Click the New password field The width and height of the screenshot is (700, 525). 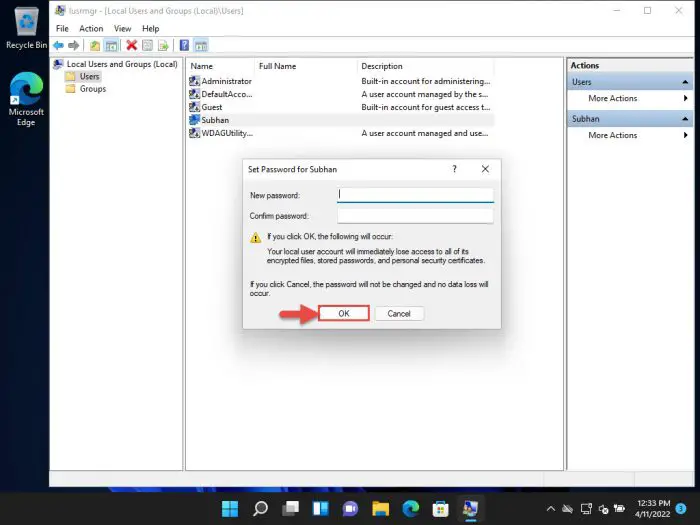click(415, 195)
